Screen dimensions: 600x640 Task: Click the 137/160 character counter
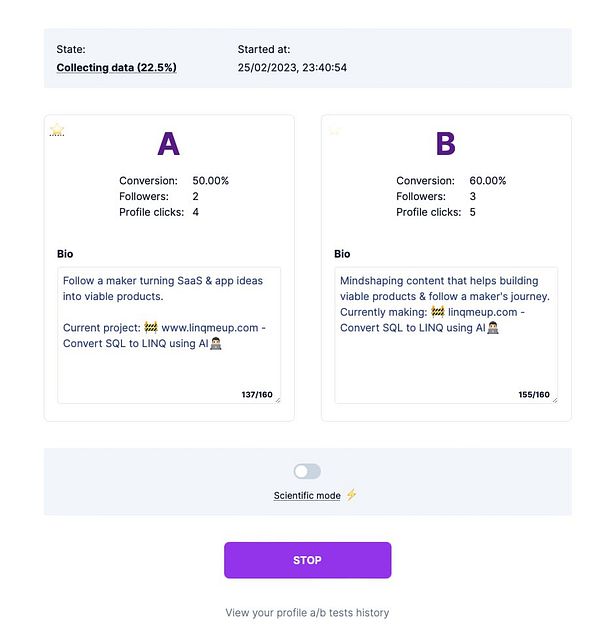(x=256, y=395)
